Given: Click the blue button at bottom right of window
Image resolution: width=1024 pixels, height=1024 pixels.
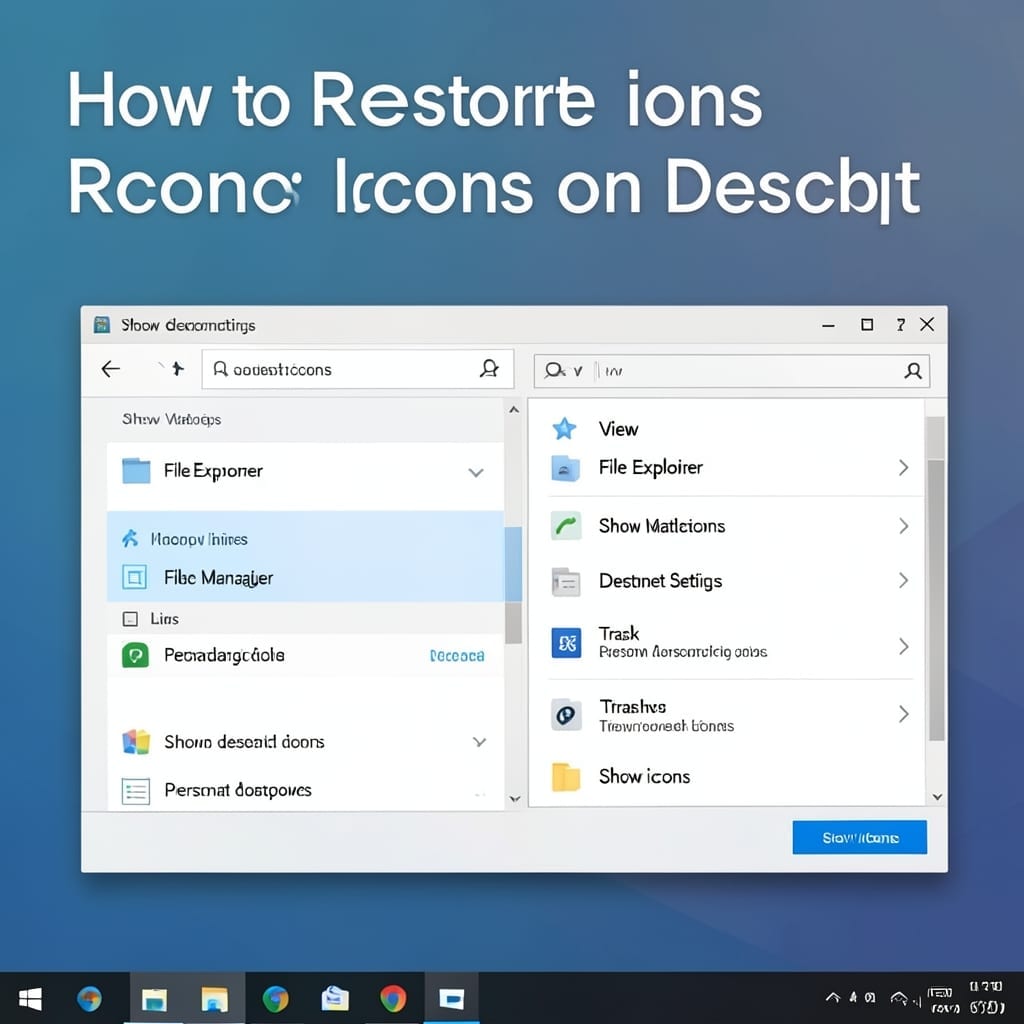Looking at the screenshot, I should coord(859,837).
